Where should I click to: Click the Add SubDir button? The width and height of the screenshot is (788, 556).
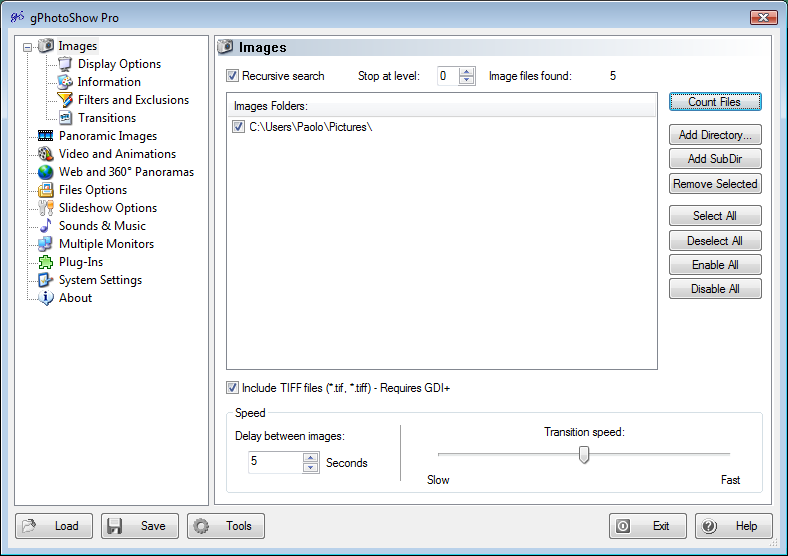pyautogui.click(x=715, y=159)
